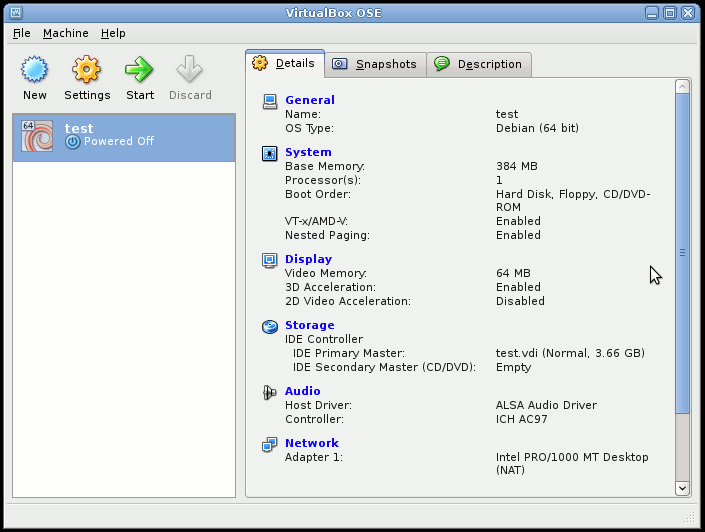Select the test virtual machine entry
Viewport: 705px width, 532px height.
pyautogui.click(x=124, y=137)
